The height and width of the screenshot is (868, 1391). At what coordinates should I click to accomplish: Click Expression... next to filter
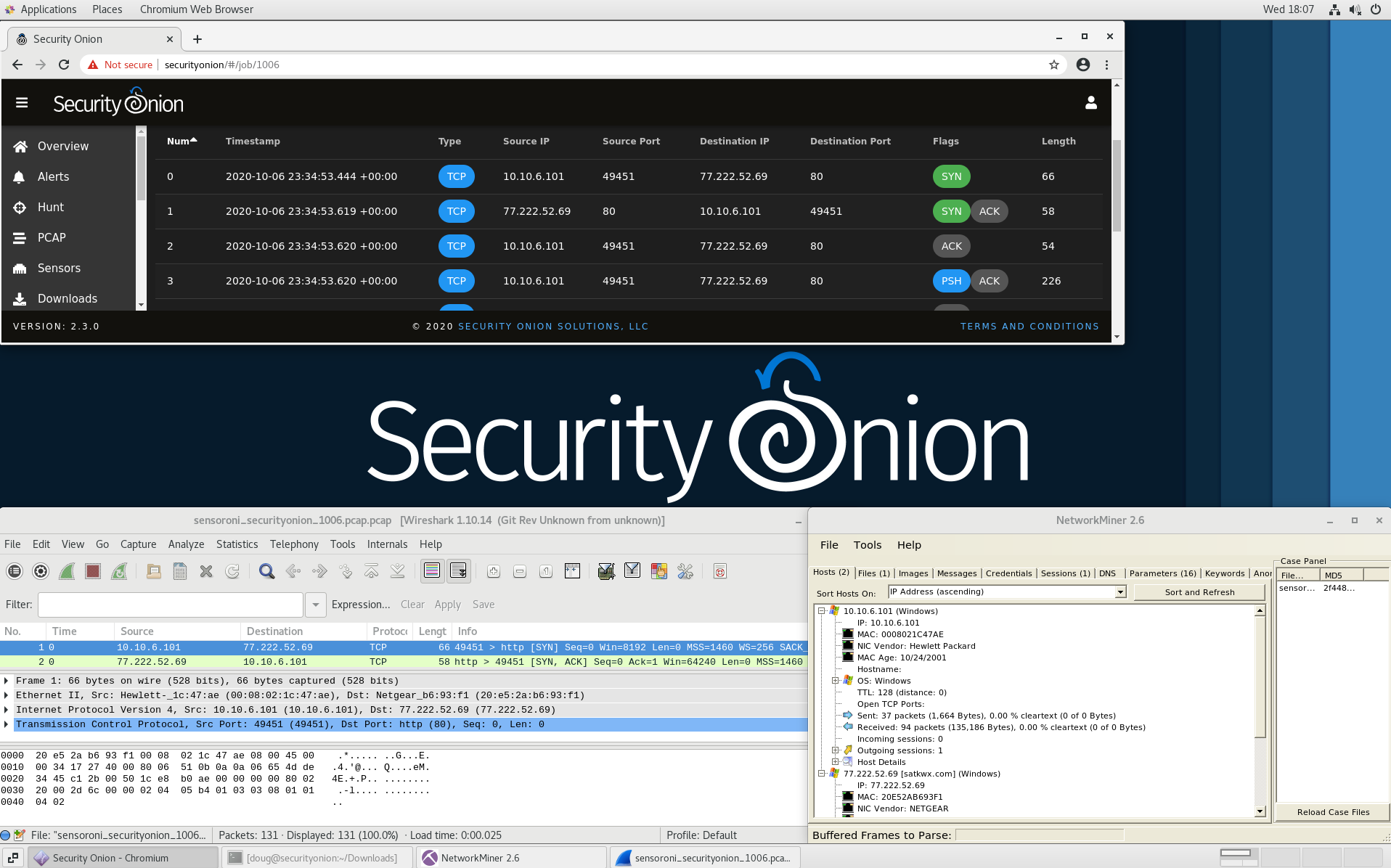[x=361, y=605]
